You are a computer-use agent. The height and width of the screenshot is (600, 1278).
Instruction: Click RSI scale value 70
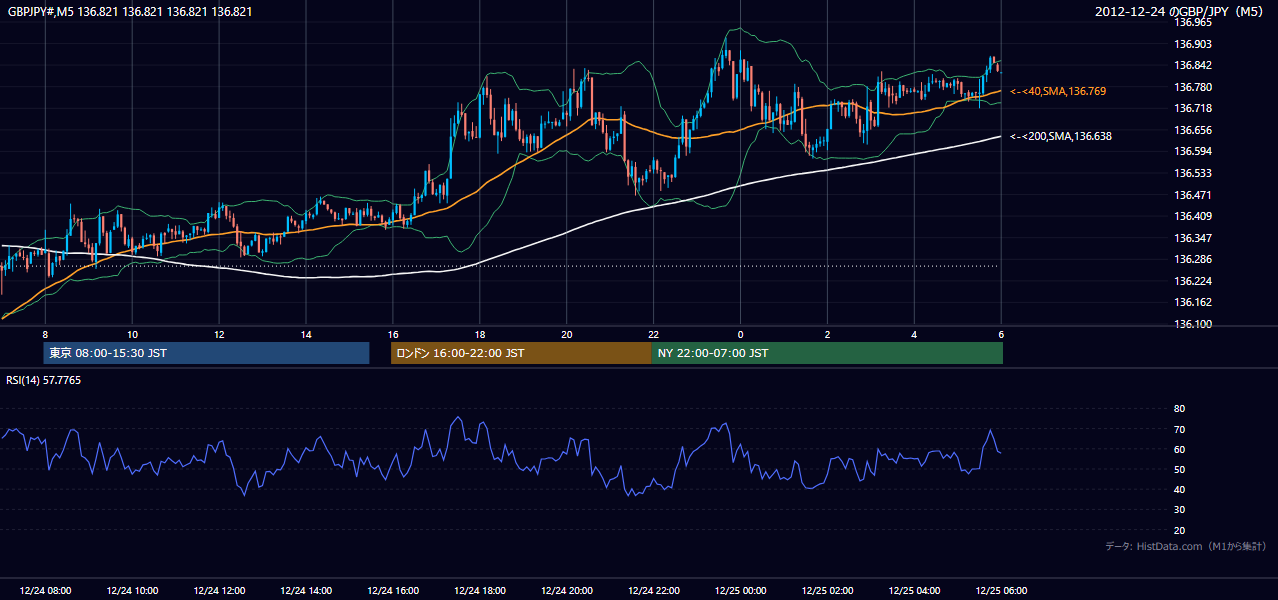[x=1179, y=429]
